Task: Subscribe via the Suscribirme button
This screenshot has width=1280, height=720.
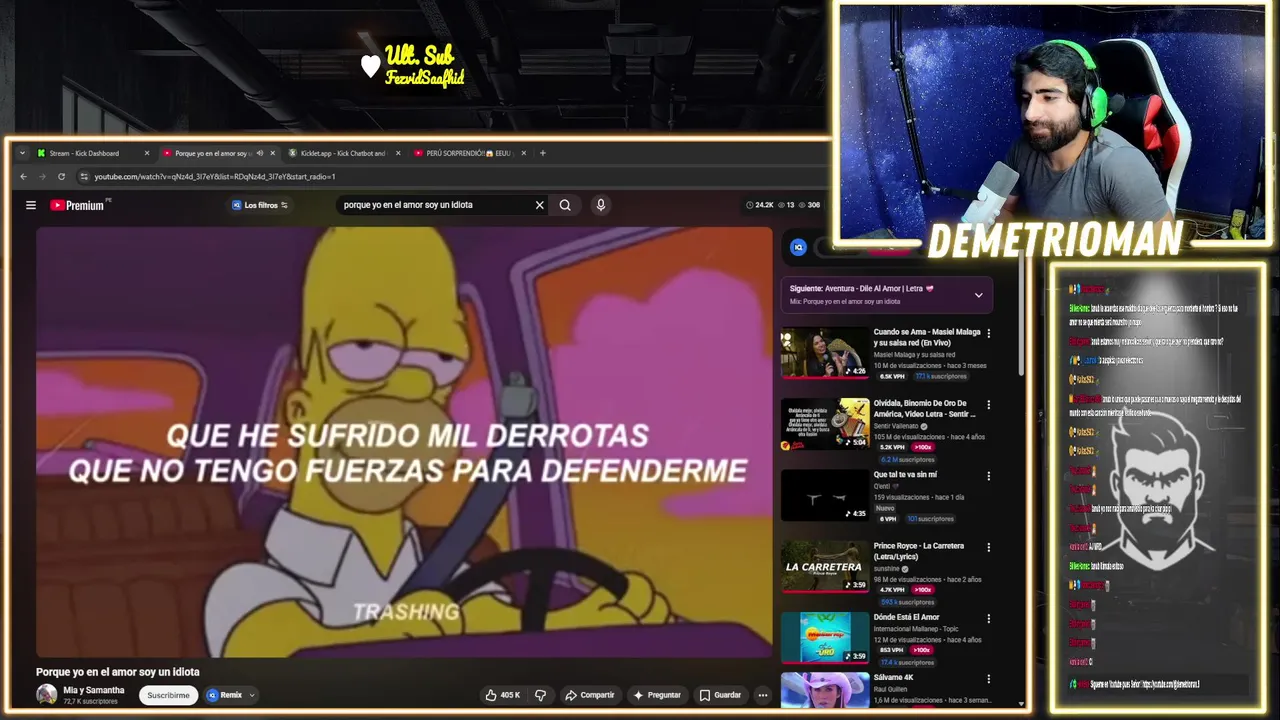Action: click(168, 695)
